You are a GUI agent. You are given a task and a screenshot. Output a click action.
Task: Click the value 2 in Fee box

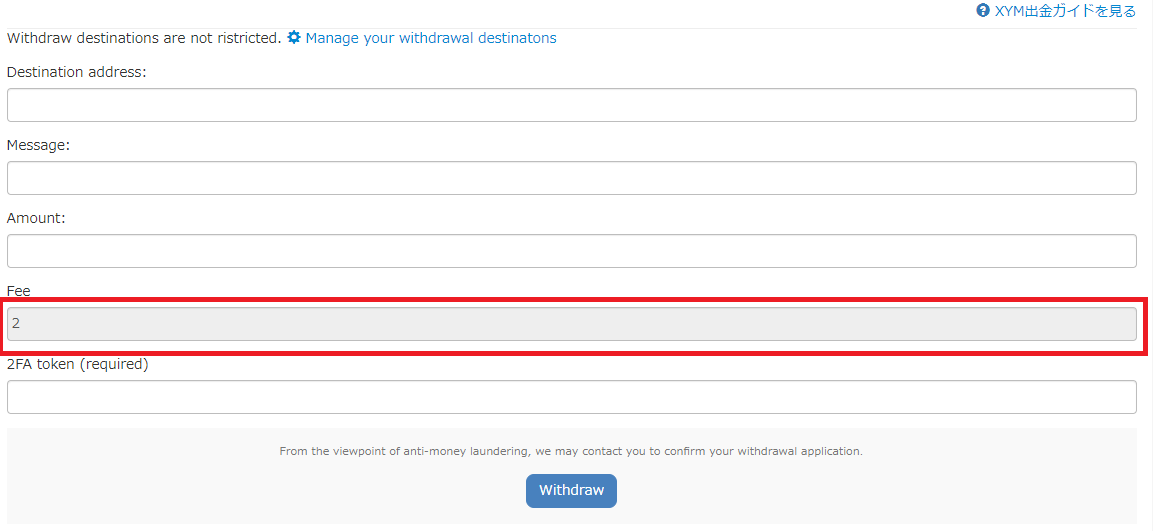15,324
